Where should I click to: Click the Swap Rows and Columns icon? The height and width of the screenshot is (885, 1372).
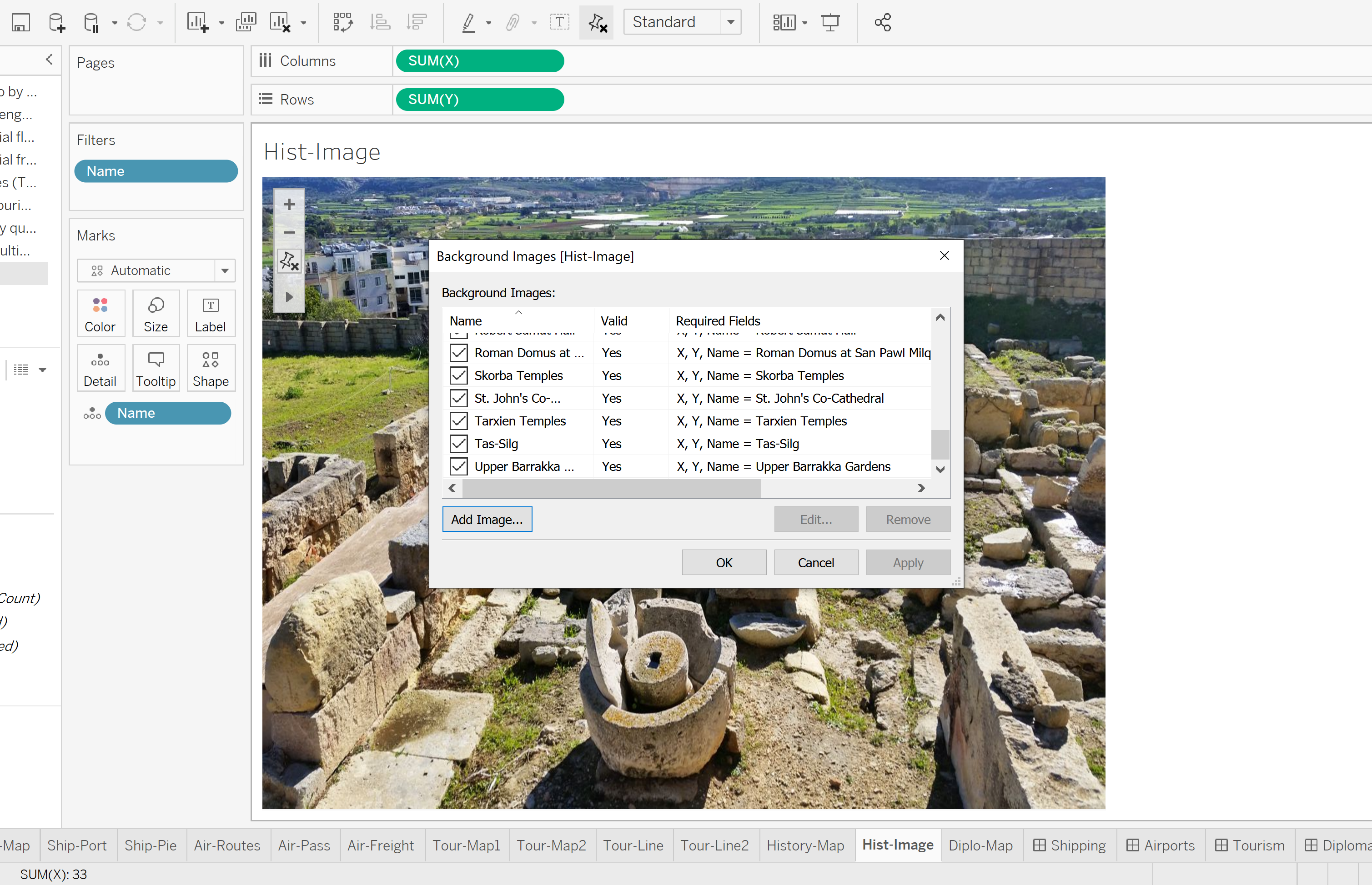(342, 22)
